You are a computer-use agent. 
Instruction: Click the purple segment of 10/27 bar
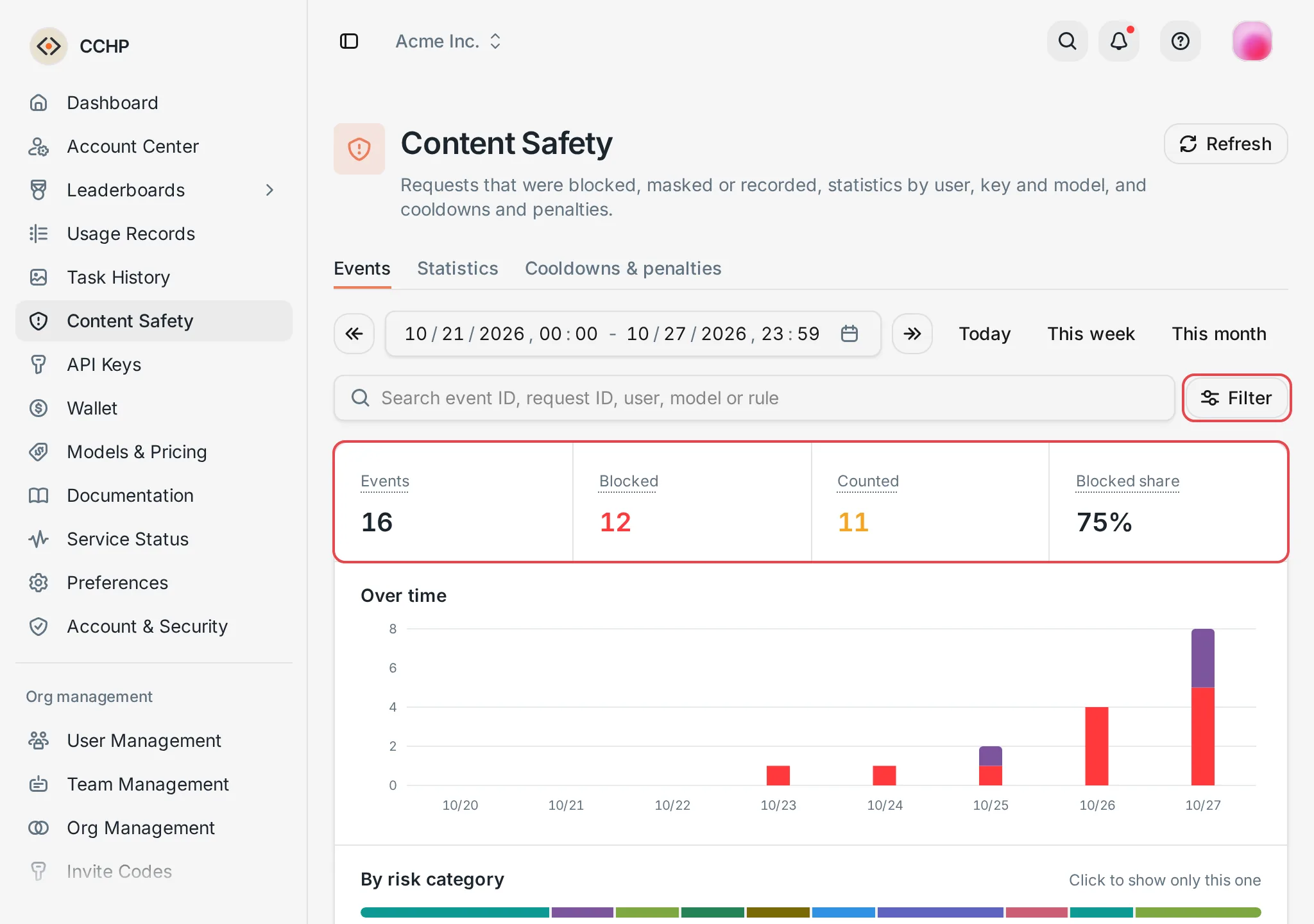1203,658
